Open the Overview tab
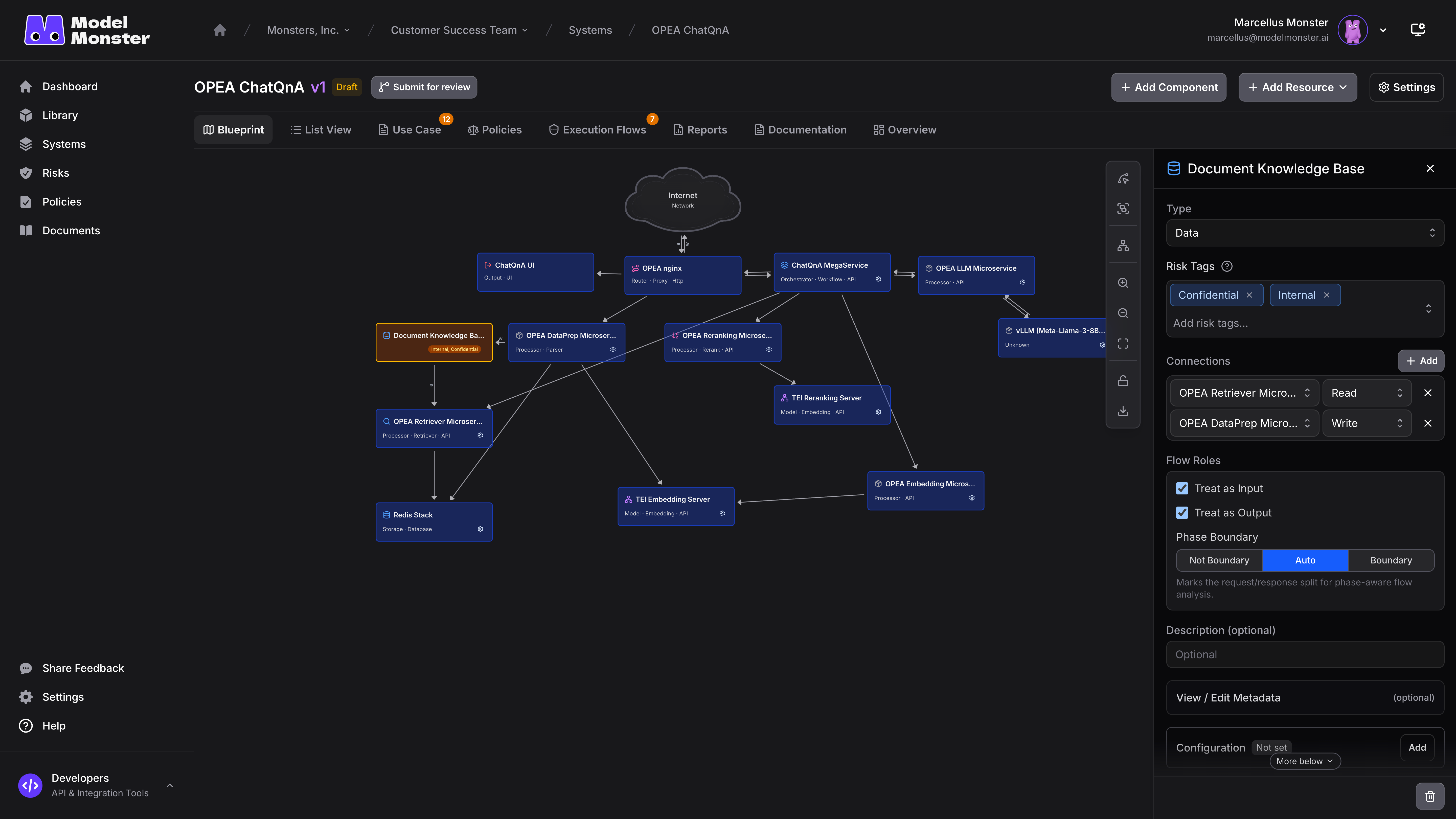This screenshot has width=1456, height=819. (905, 129)
